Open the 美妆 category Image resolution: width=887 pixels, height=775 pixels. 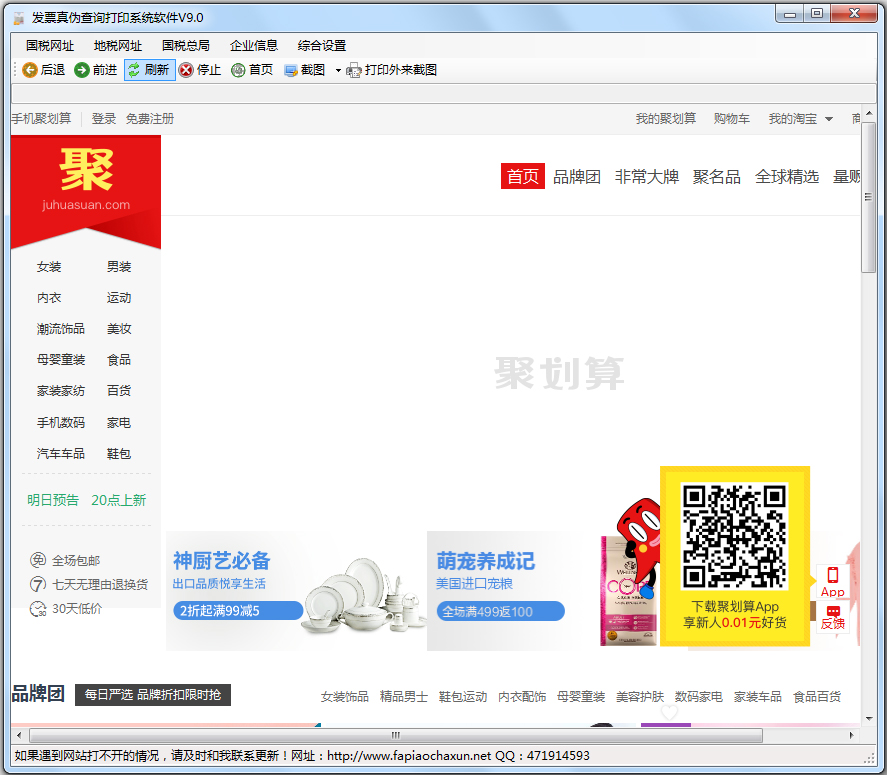click(119, 329)
